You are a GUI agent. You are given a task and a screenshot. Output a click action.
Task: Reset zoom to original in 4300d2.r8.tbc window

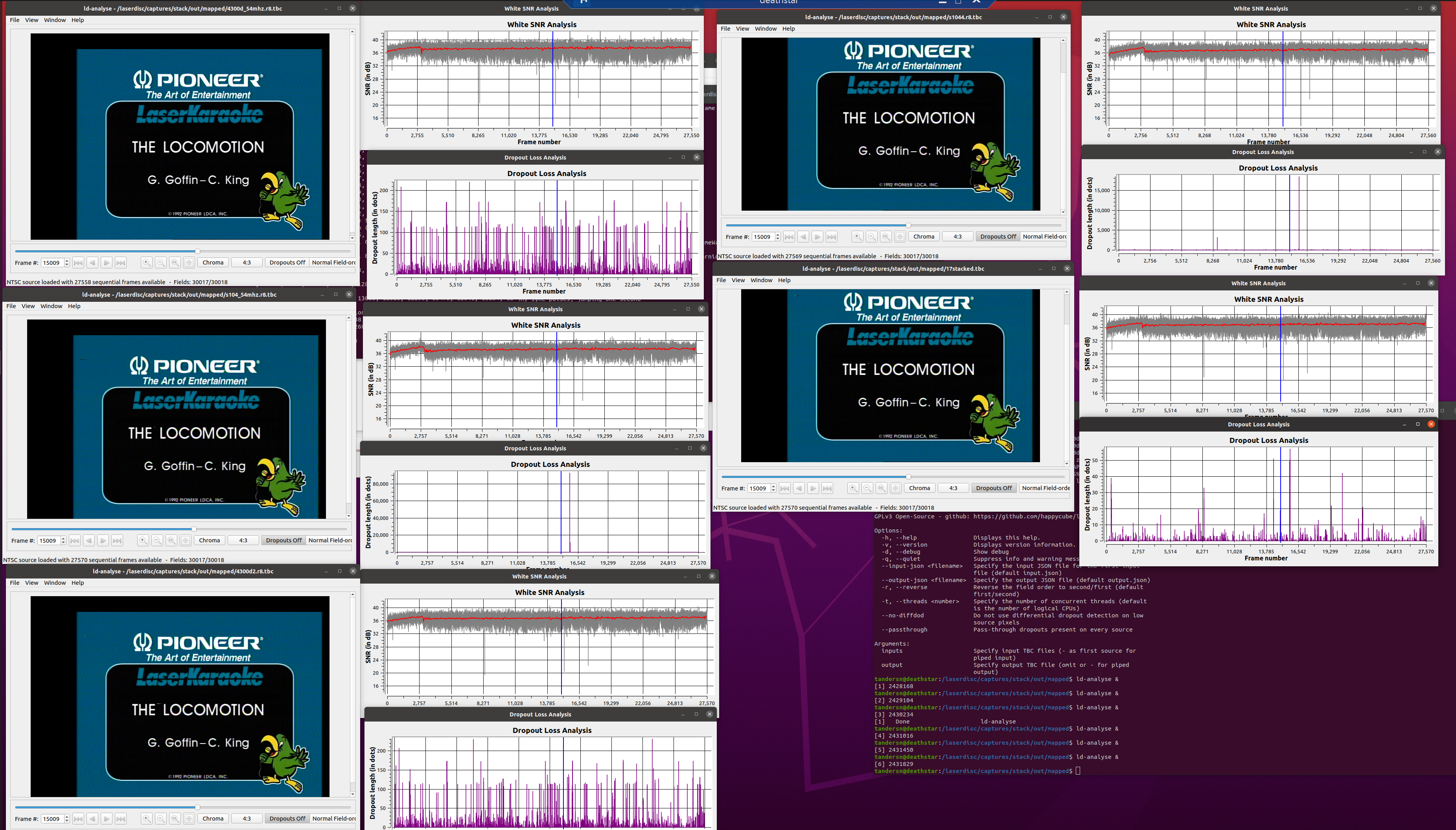point(175,819)
